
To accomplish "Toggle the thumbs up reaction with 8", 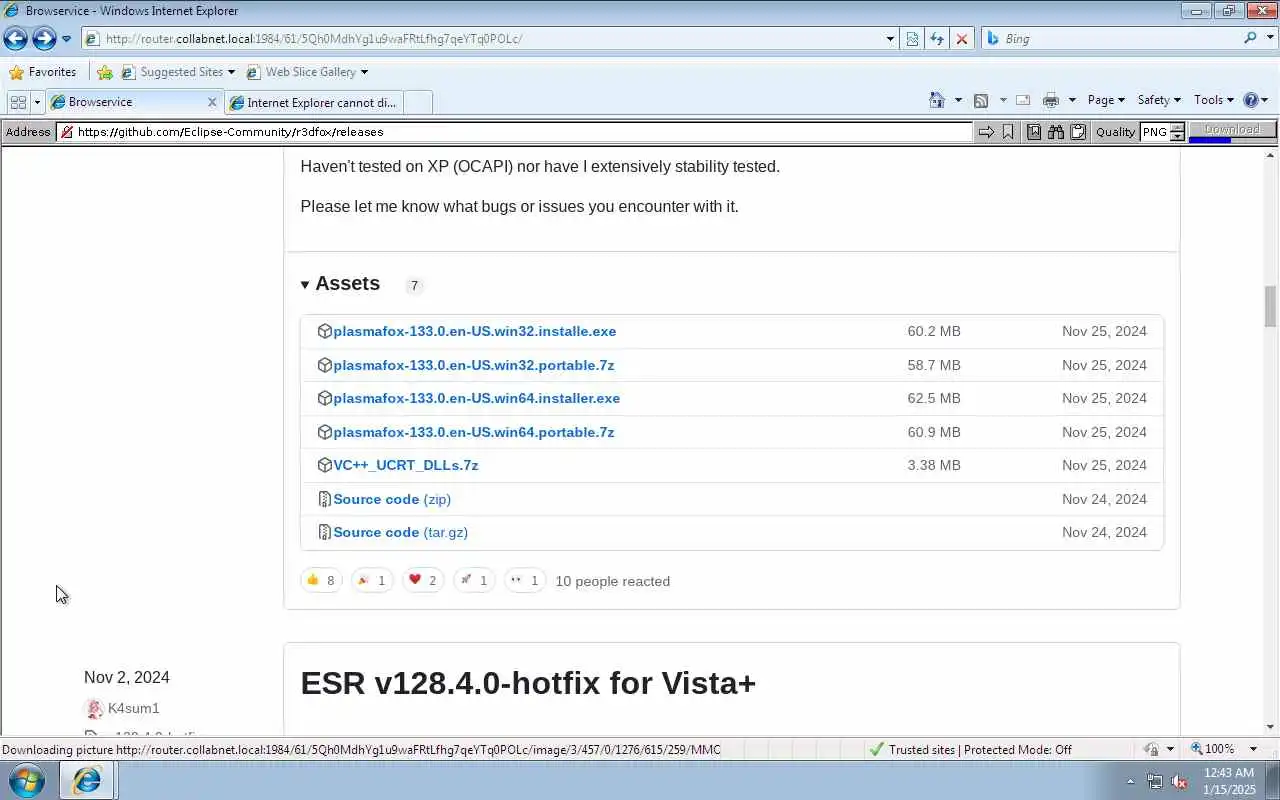I will coord(321,581).
